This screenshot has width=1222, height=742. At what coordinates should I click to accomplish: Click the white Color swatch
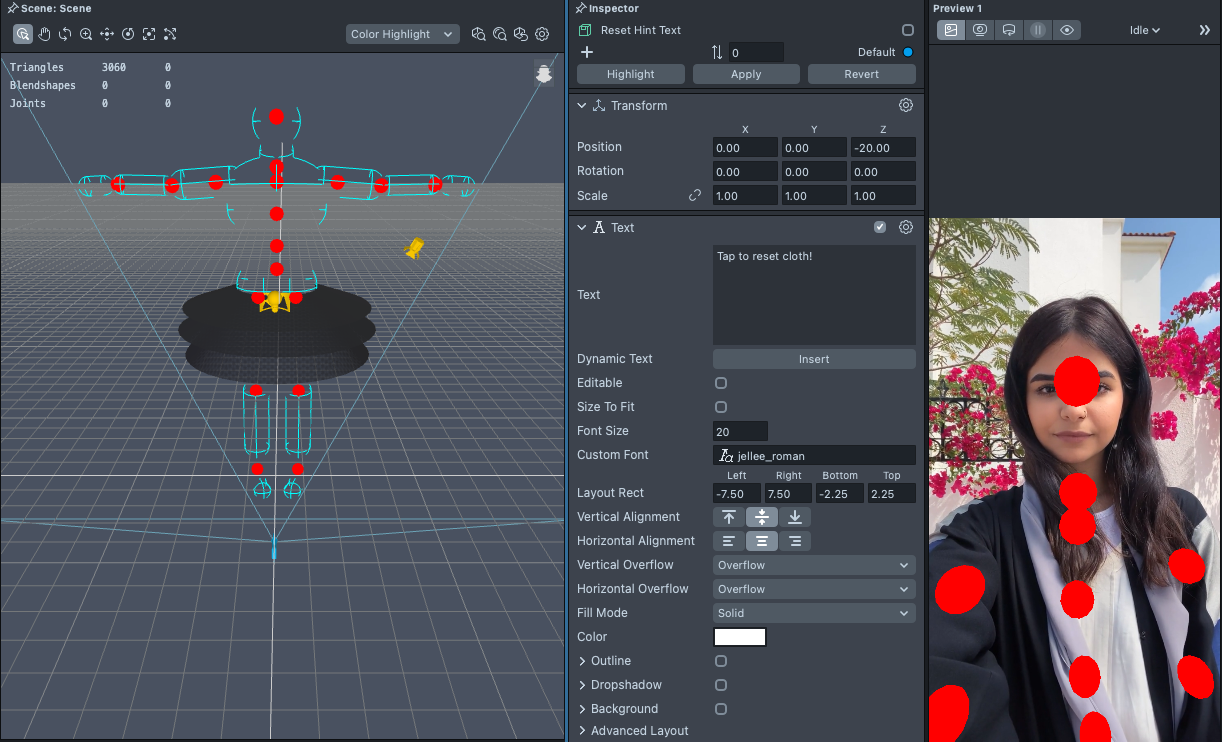pyautogui.click(x=739, y=637)
